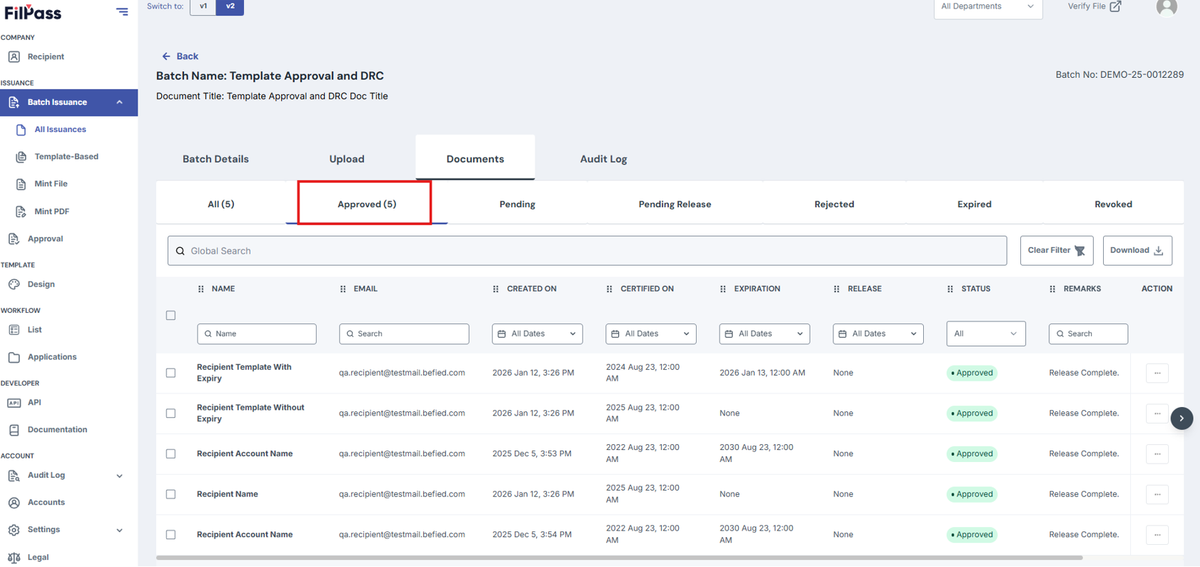Image resolution: width=1200 pixels, height=567 pixels.
Task: Switch to the Upload tab
Action: 347,159
